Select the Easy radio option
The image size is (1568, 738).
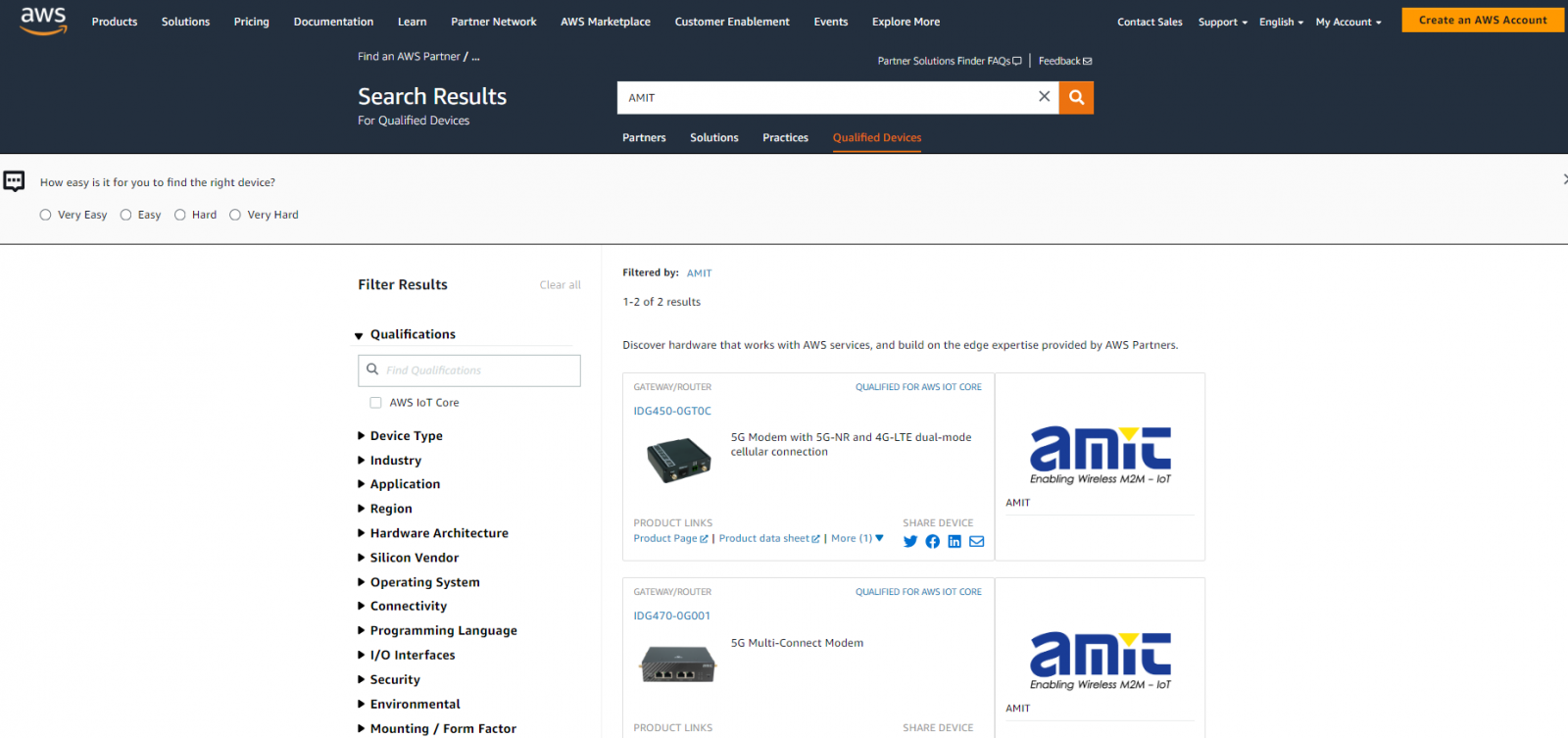tap(125, 215)
